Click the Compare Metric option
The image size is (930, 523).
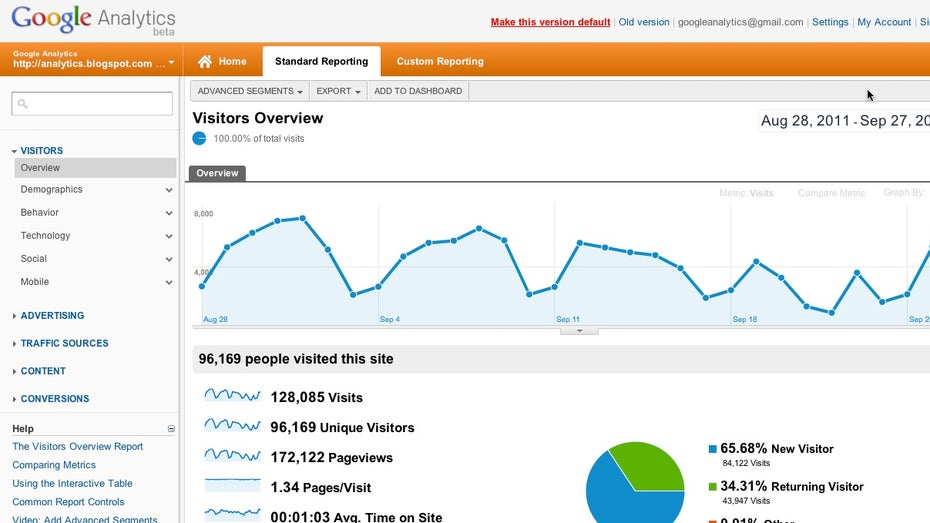click(x=831, y=193)
